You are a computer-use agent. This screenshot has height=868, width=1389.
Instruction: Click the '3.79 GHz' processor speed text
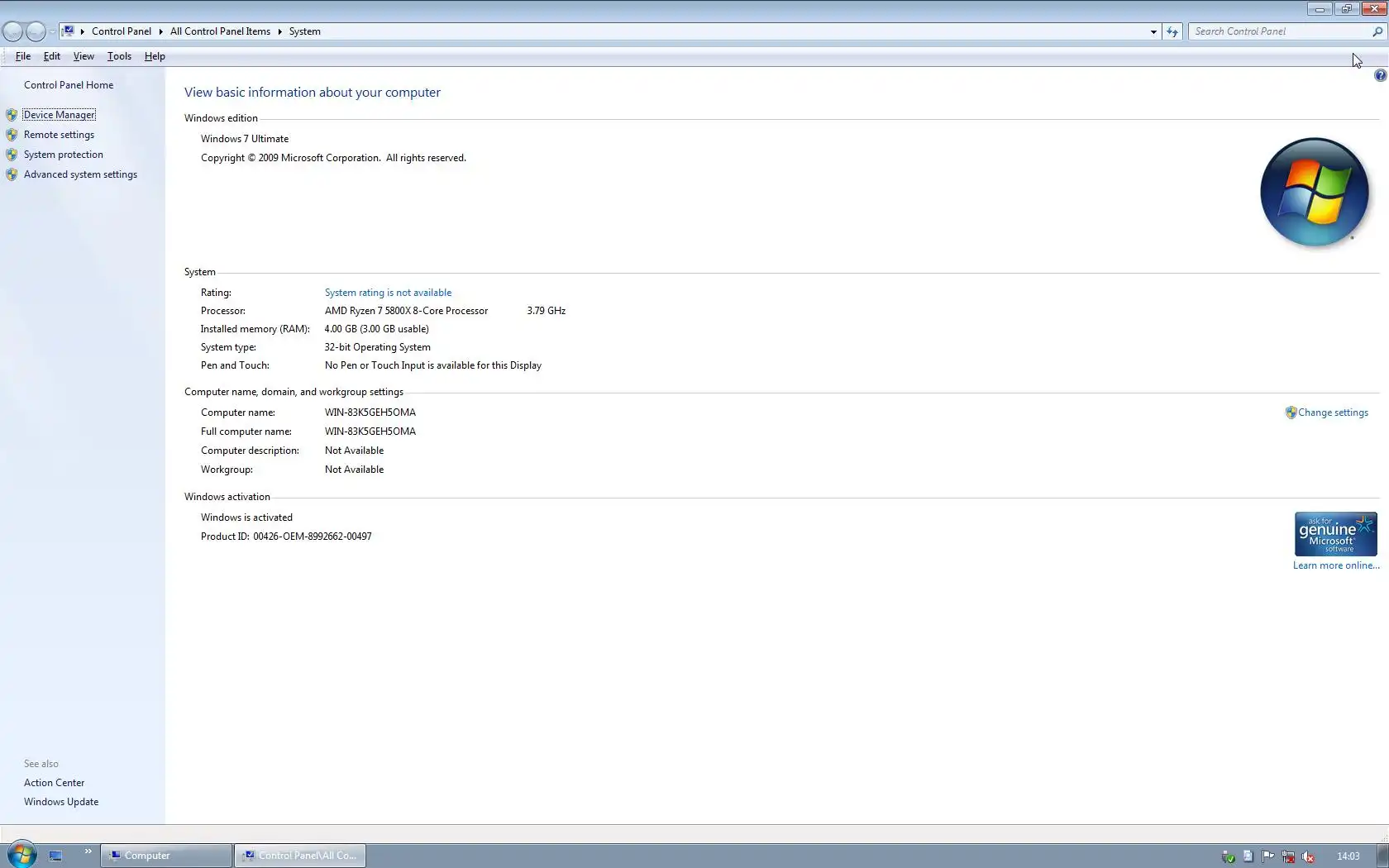(x=547, y=311)
